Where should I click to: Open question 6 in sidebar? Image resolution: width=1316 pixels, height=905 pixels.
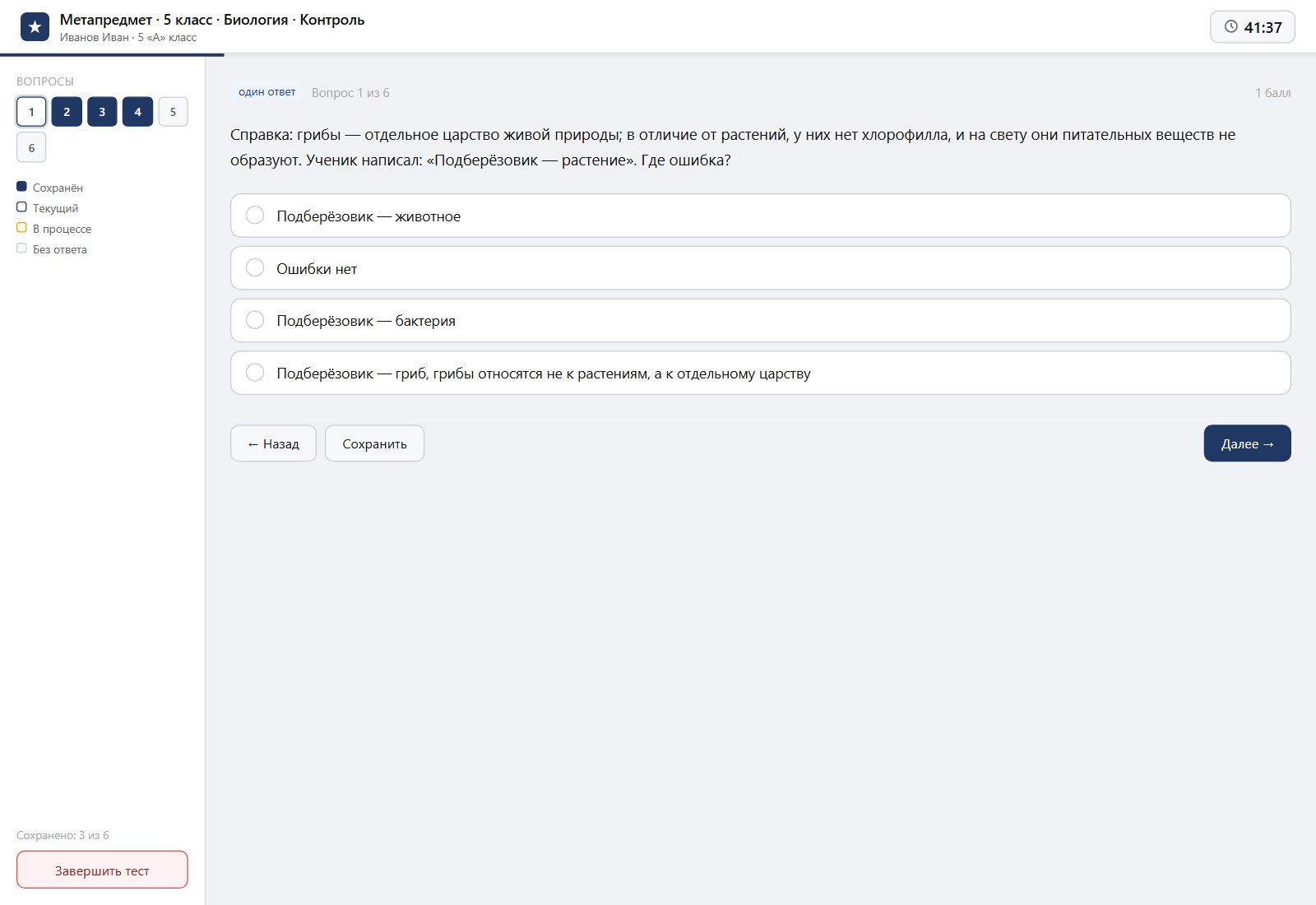[31, 147]
